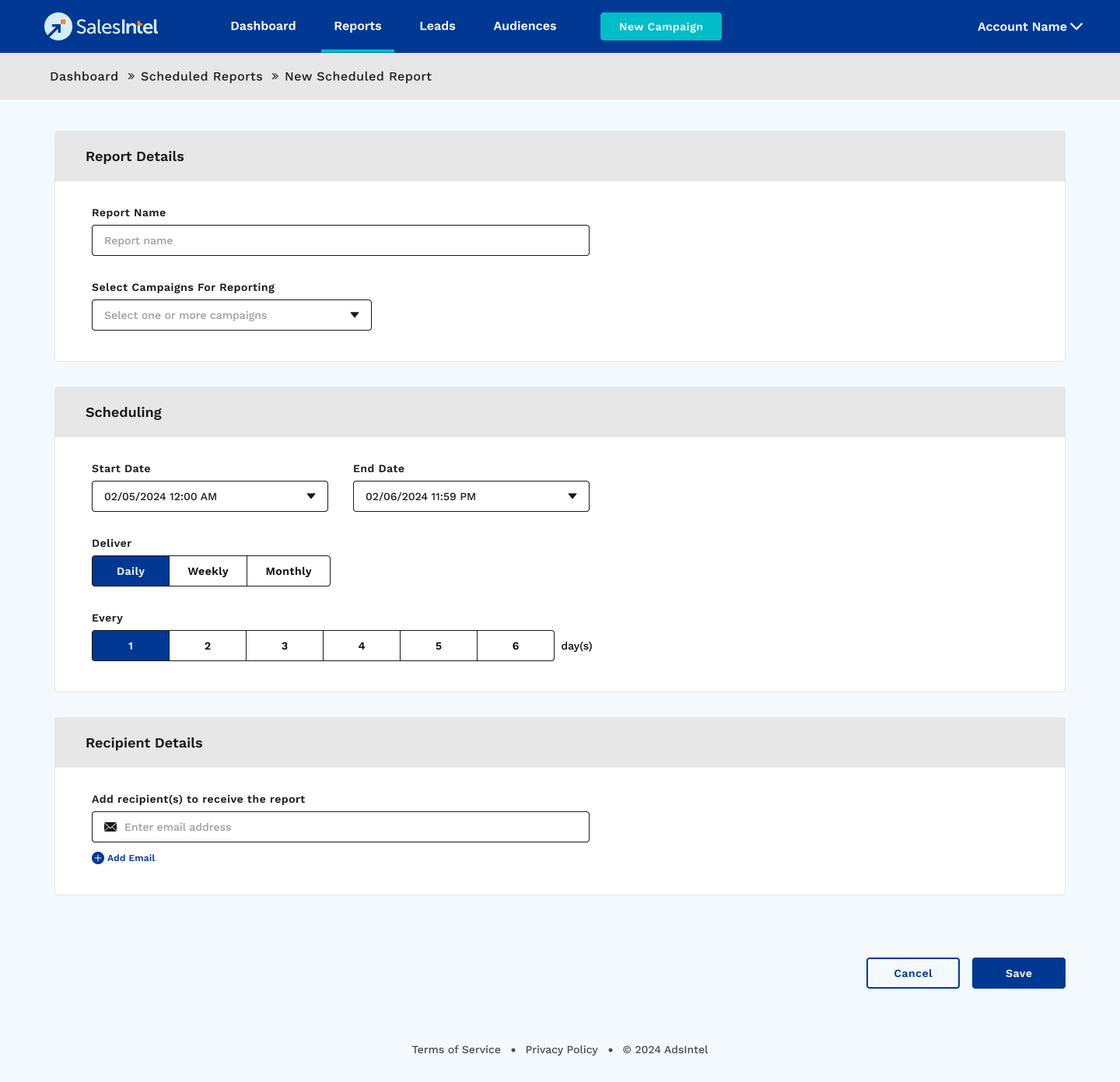Focus the Report Name input field
Screen dimensions: 1120x1082
pos(341,240)
